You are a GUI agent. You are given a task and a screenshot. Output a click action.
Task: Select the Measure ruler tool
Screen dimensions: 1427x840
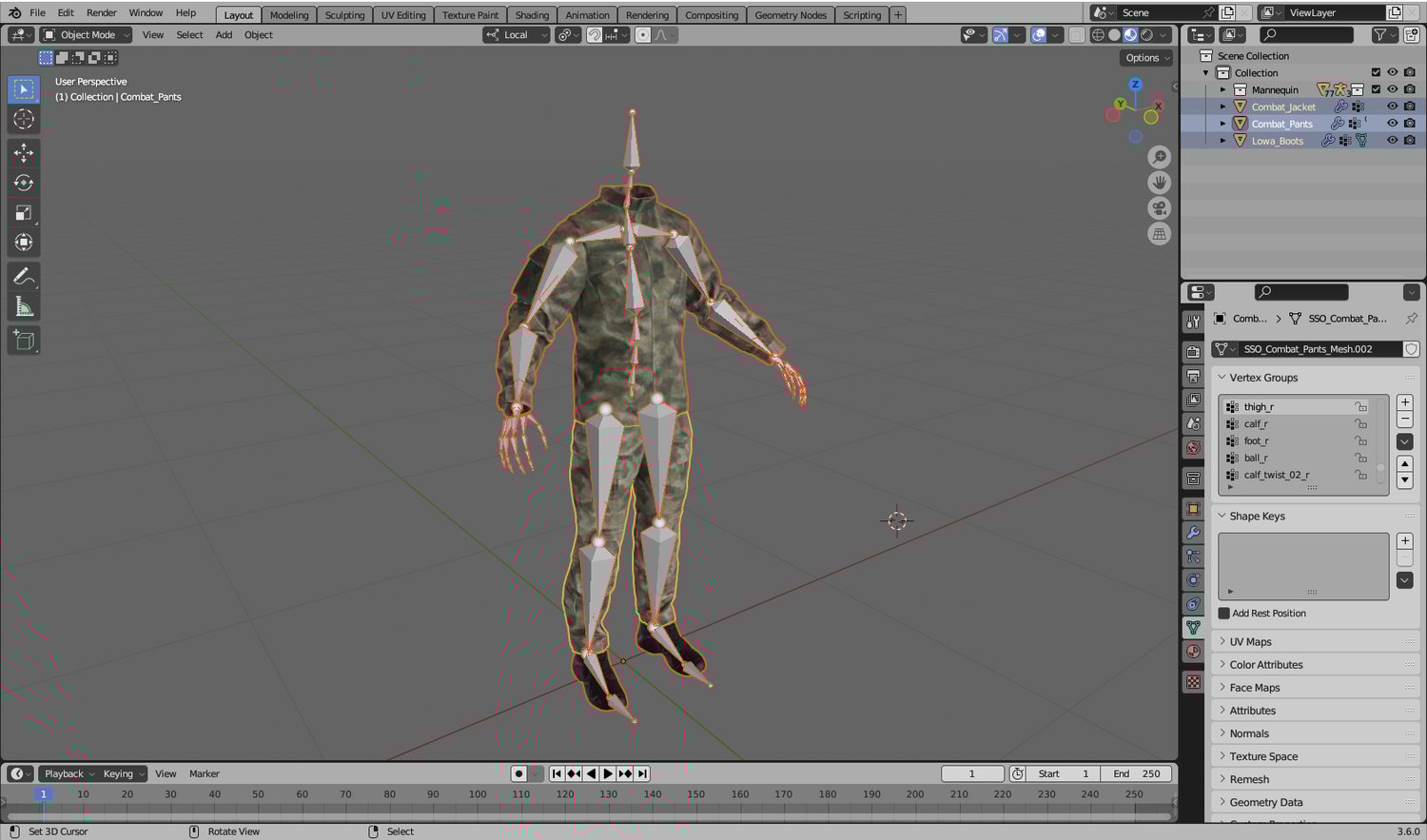(x=24, y=307)
